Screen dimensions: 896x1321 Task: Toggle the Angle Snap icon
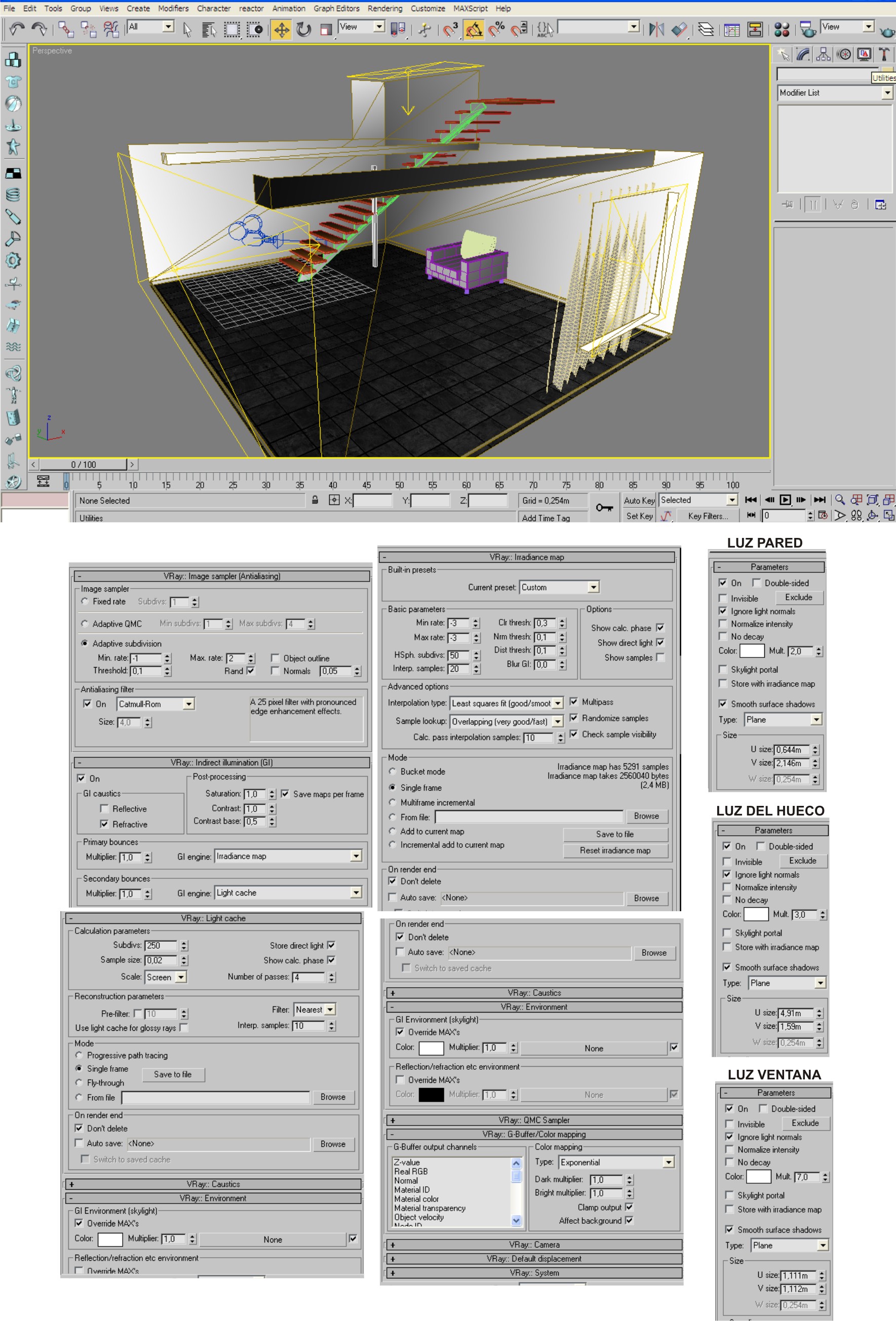point(474,29)
